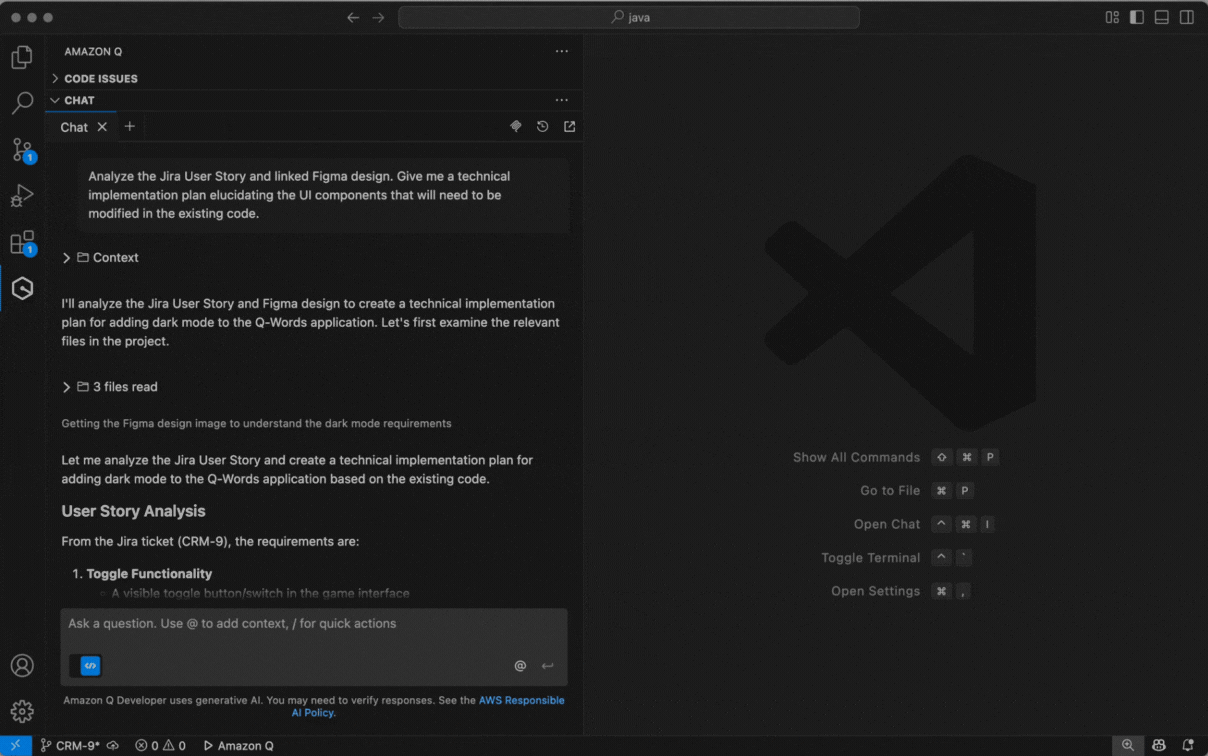Open the Source Control view
Viewport: 1208px width, 756px height.
pyautogui.click(x=22, y=150)
